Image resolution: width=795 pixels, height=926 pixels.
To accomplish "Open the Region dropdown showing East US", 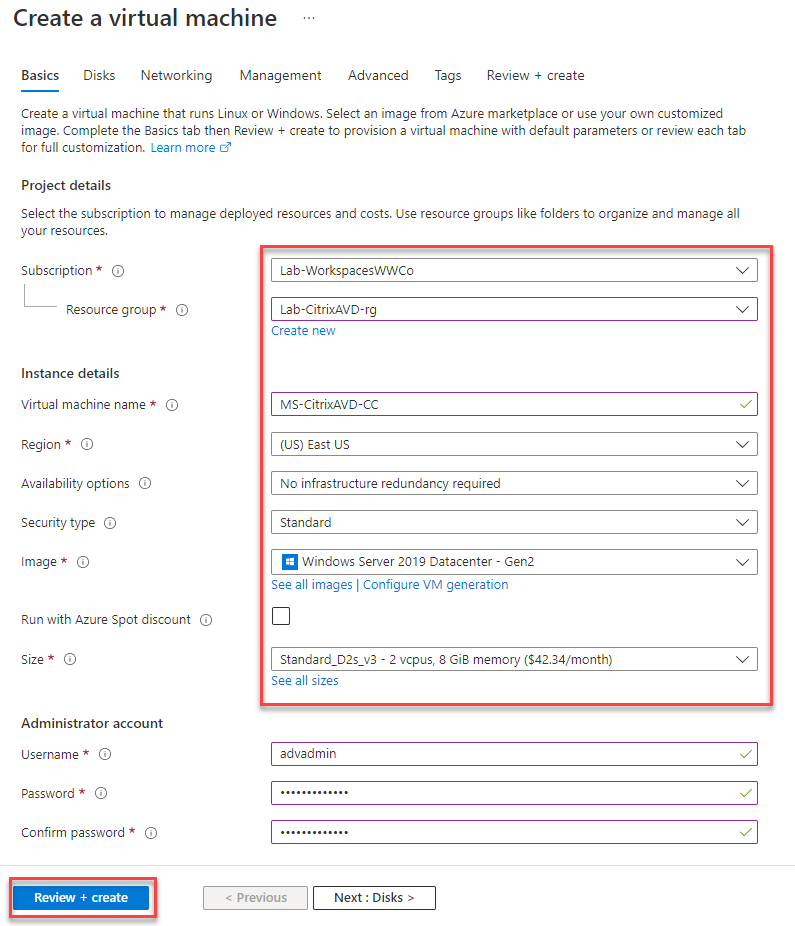I will click(x=513, y=444).
